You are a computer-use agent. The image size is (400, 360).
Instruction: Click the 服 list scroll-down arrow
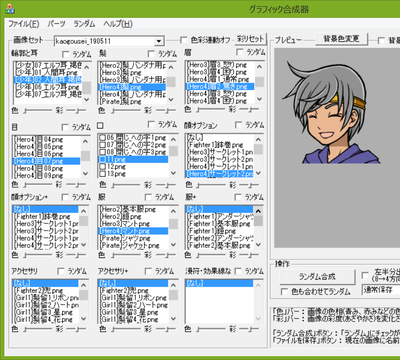point(173,245)
